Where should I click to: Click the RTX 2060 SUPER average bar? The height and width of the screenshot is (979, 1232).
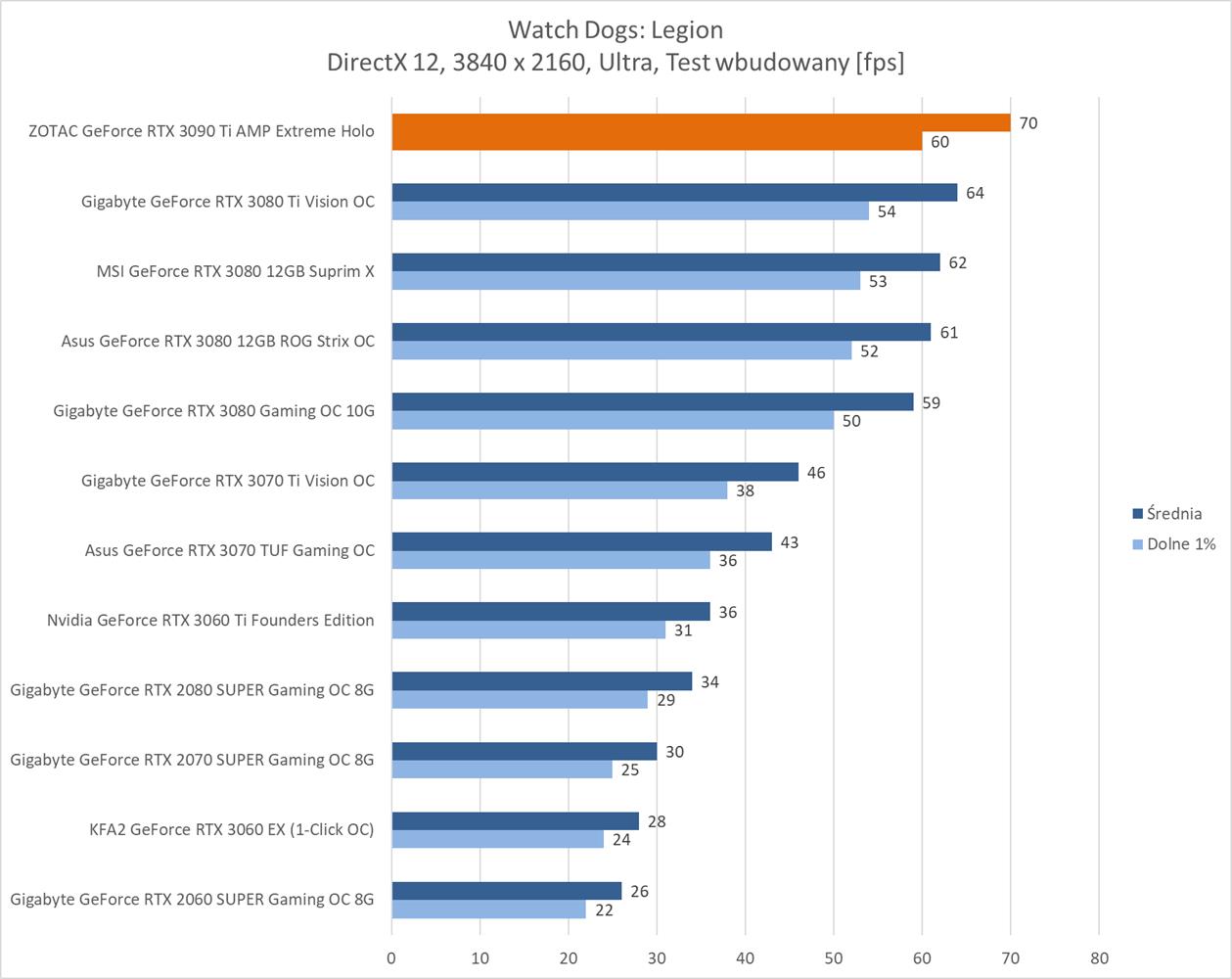click(x=506, y=891)
